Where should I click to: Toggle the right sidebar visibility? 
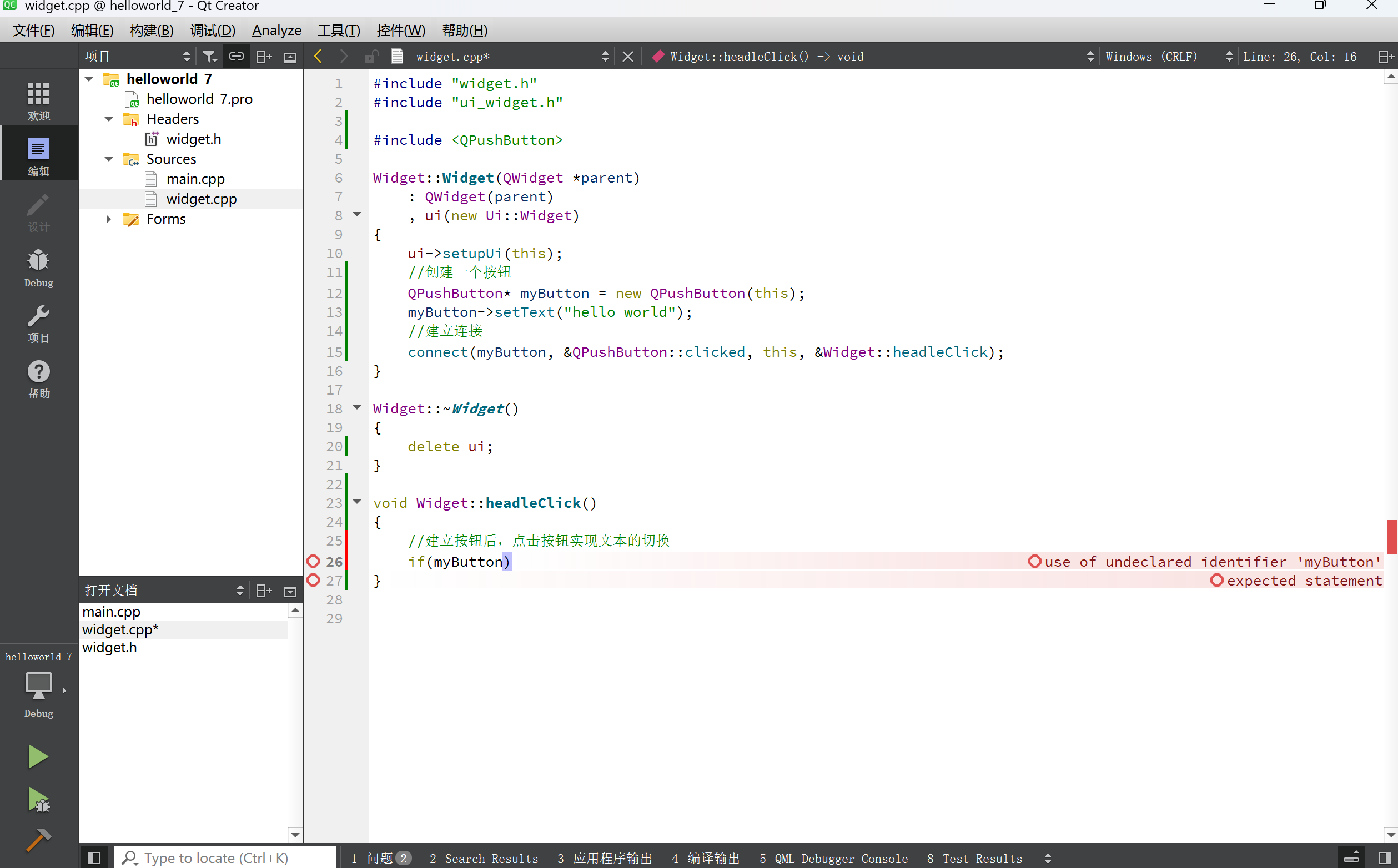(1385, 857)
